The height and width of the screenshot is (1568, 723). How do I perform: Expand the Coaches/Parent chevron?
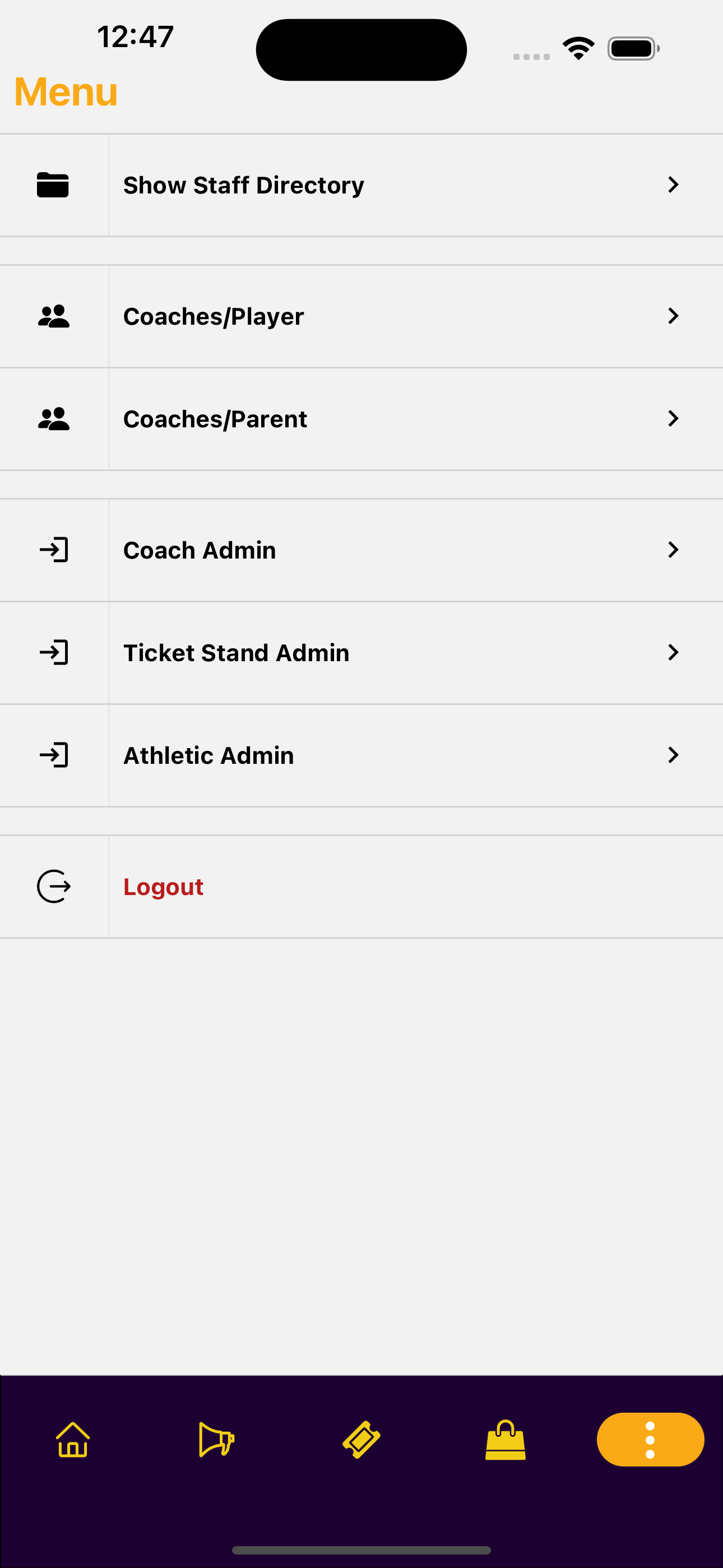tap(673, 419)
